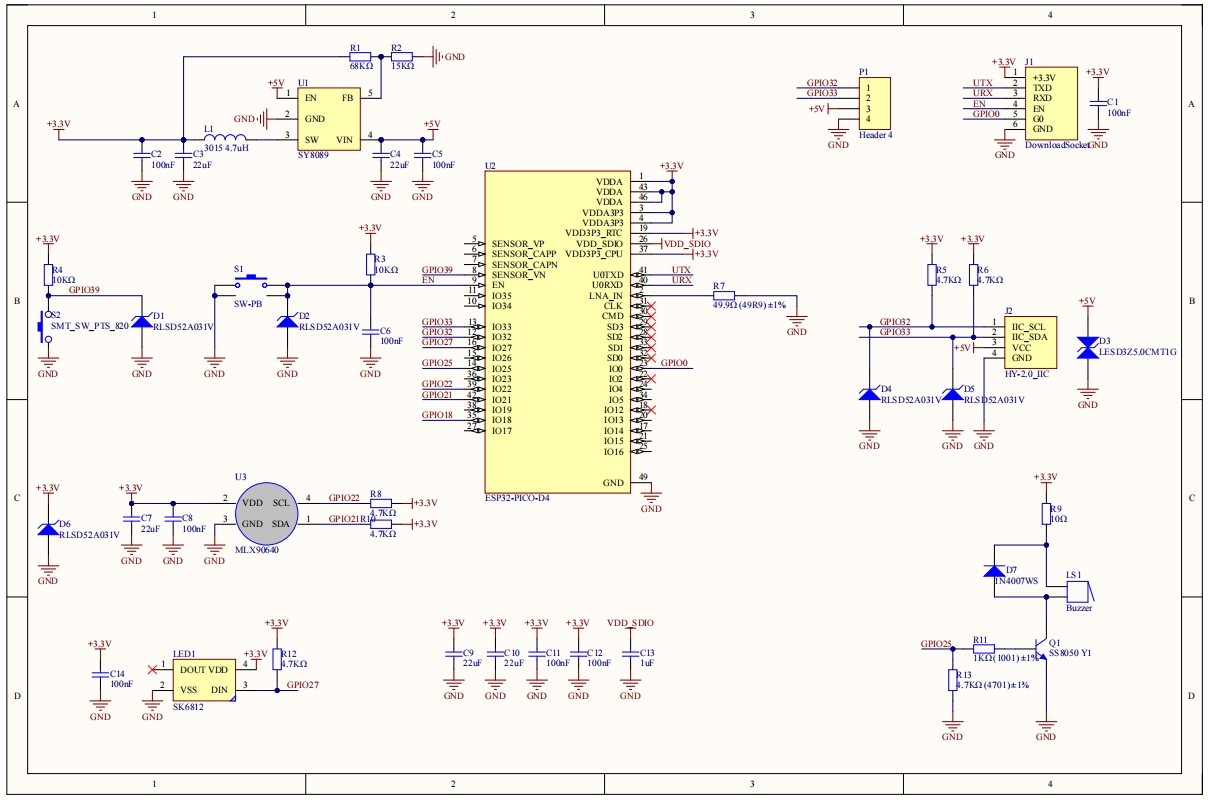1208x800 pixels.
Task: Click the SK6812 LED1 component
Action: 203,679
